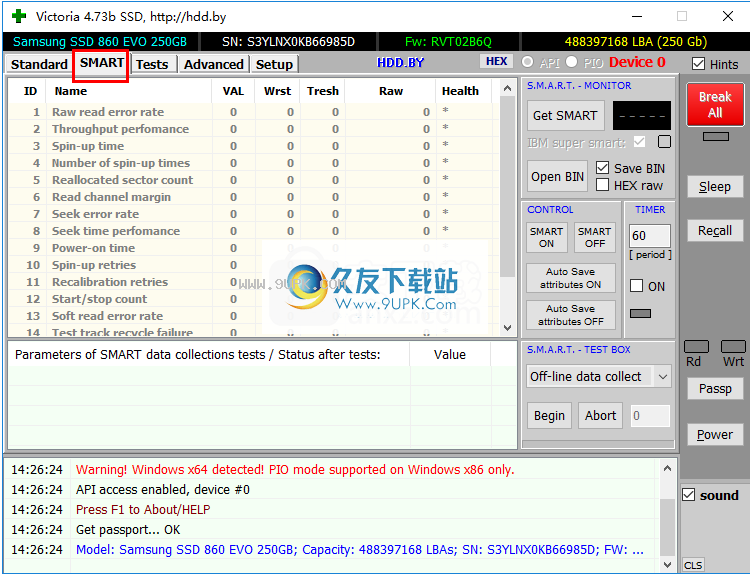The width and height of the screenshot is (750, 574).
Task: Click the Abort test button
Action: (600, 416)
